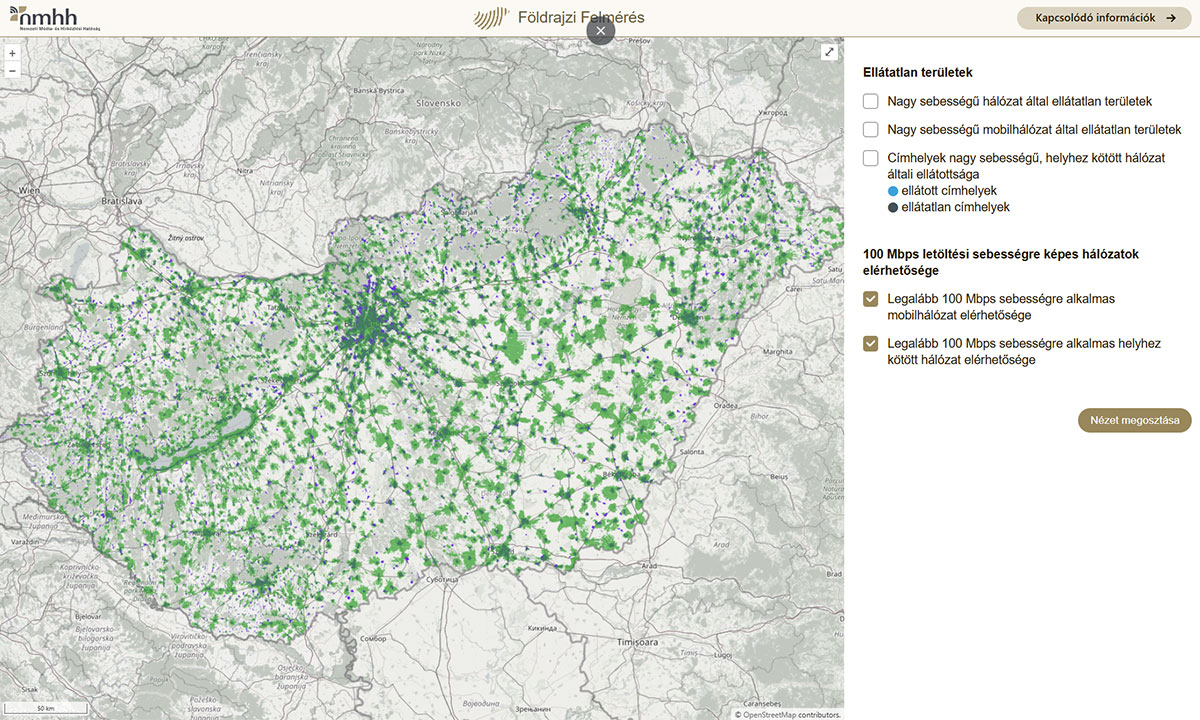Enable Nagy sebességű hálózat által ellátatlan területek
Viewport: 1200px width, 720px height.
click(871, 101)
